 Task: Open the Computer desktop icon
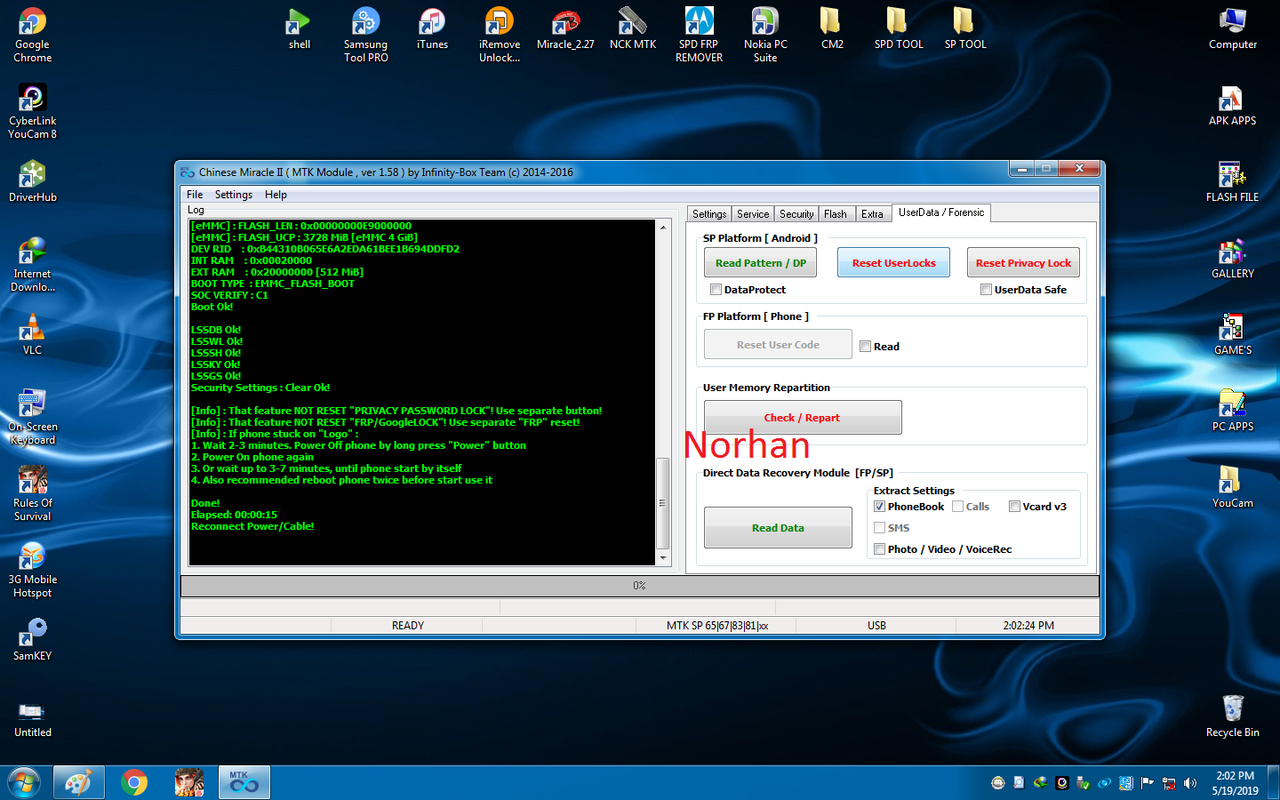coord(1232,29)
